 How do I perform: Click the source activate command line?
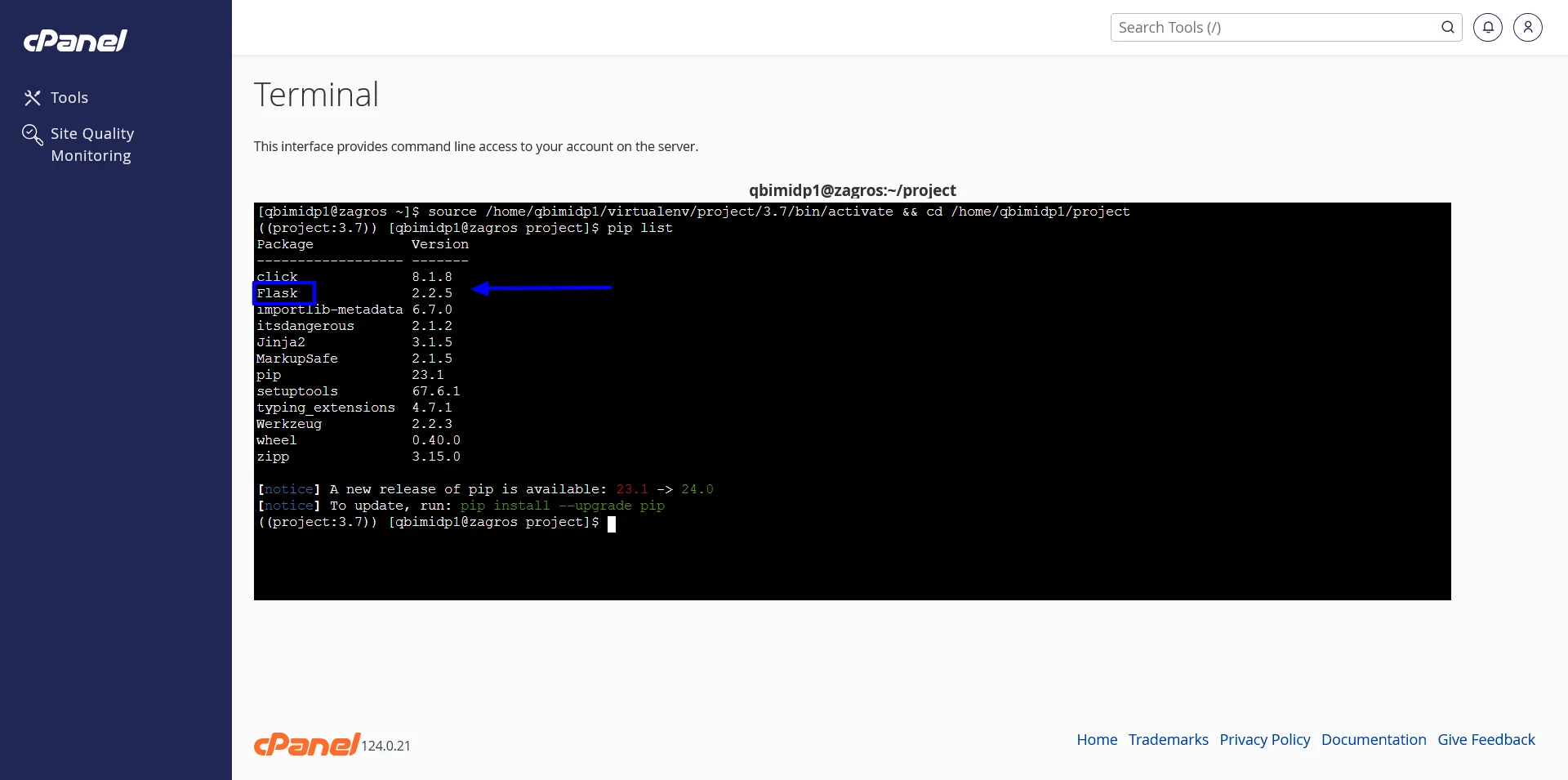click(693, 212)
